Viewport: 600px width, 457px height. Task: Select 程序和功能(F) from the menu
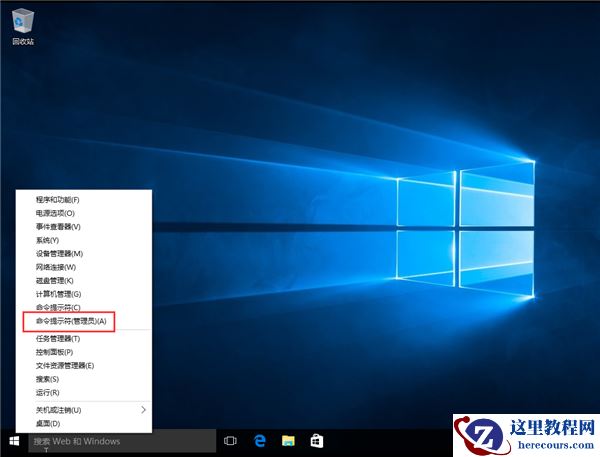[x=84, y=200]
